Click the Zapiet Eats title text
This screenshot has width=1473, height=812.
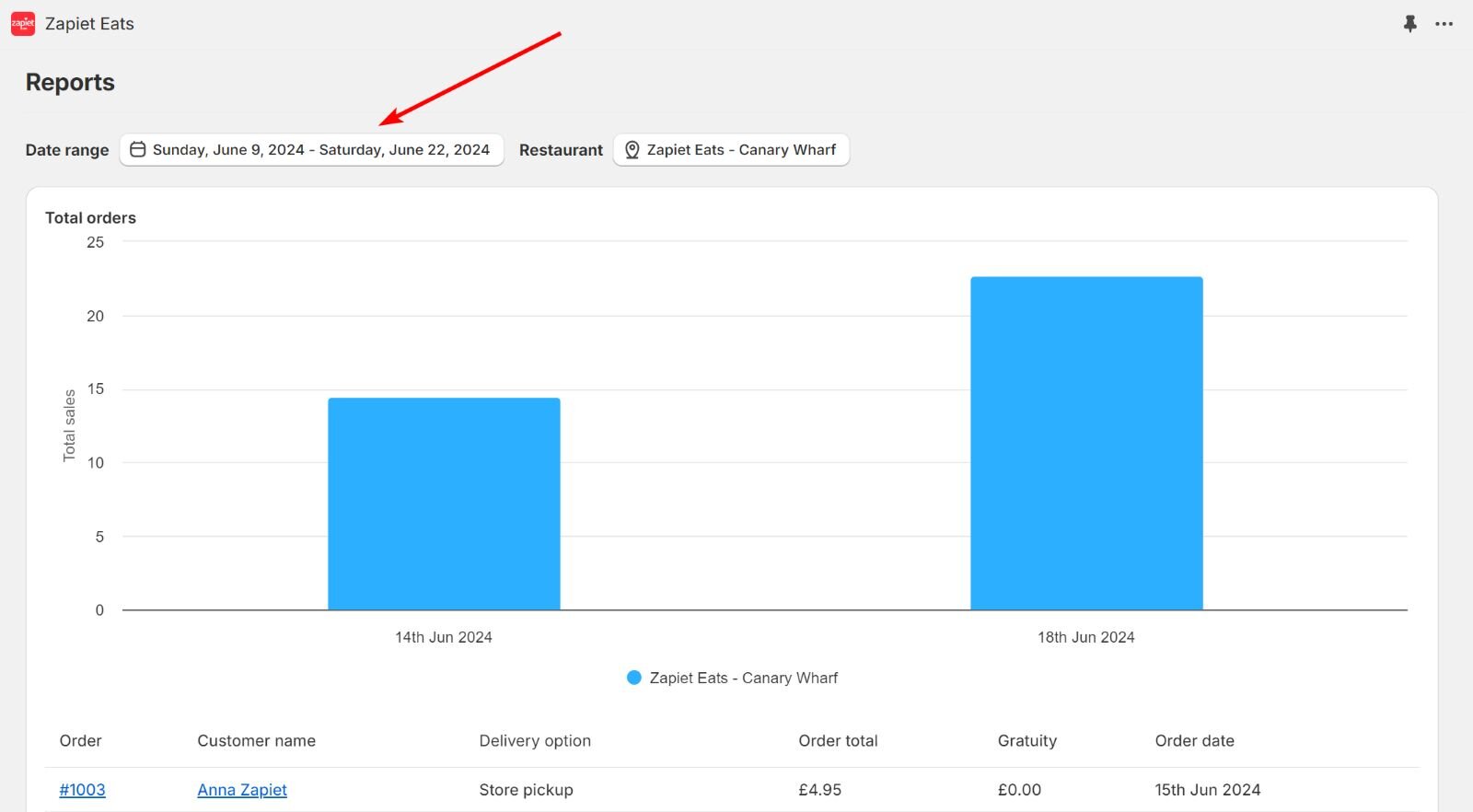tap(89, 24)
